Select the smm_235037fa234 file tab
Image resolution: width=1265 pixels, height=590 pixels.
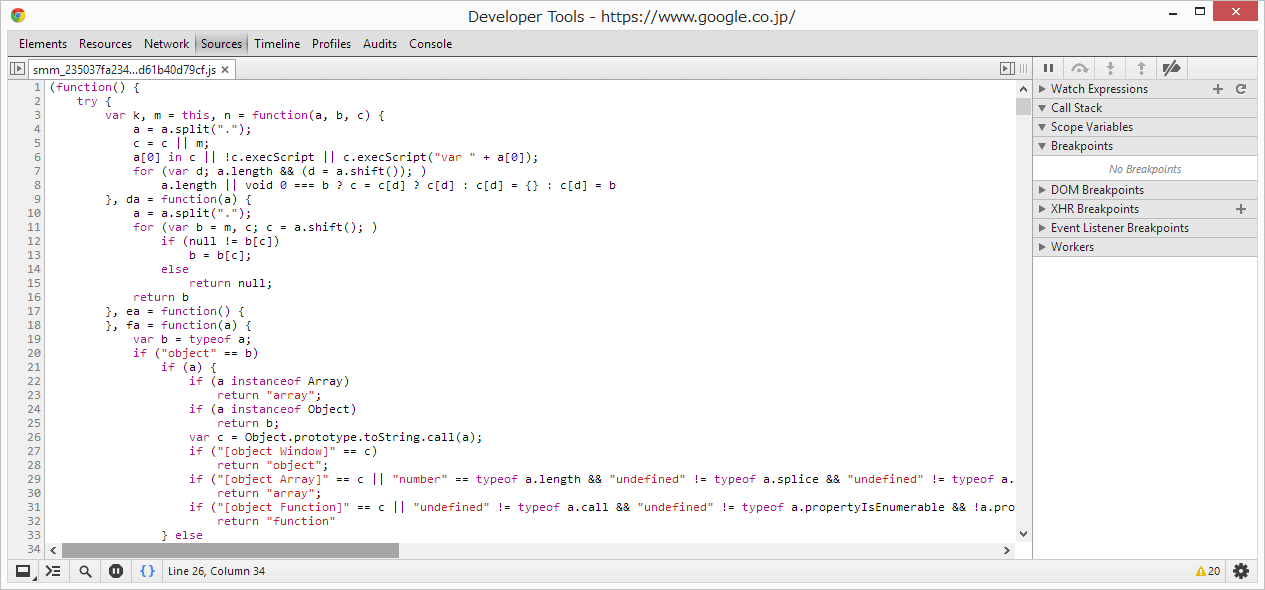pos(132,70)
